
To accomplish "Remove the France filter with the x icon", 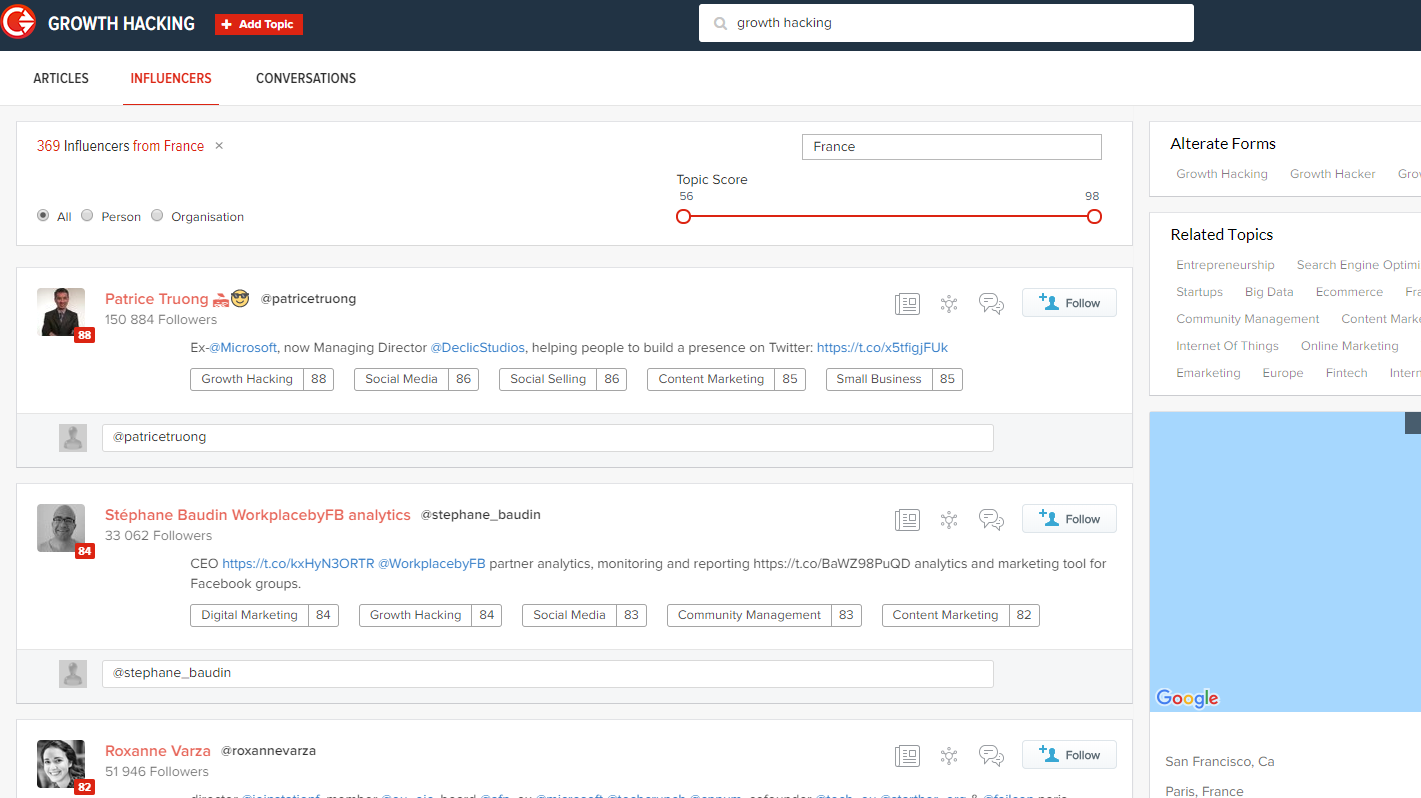I will [219, 146].
